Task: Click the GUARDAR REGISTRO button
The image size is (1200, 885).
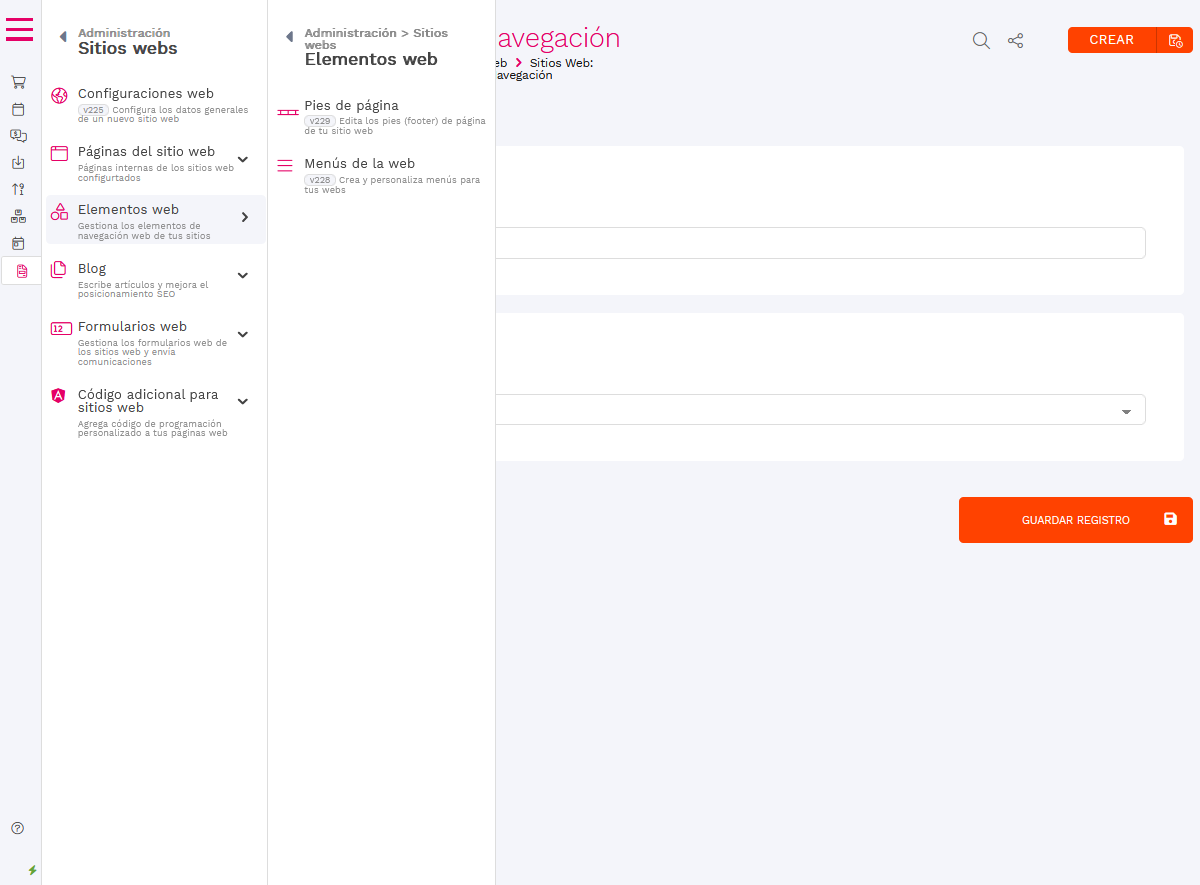Action: click(1075, 520)
